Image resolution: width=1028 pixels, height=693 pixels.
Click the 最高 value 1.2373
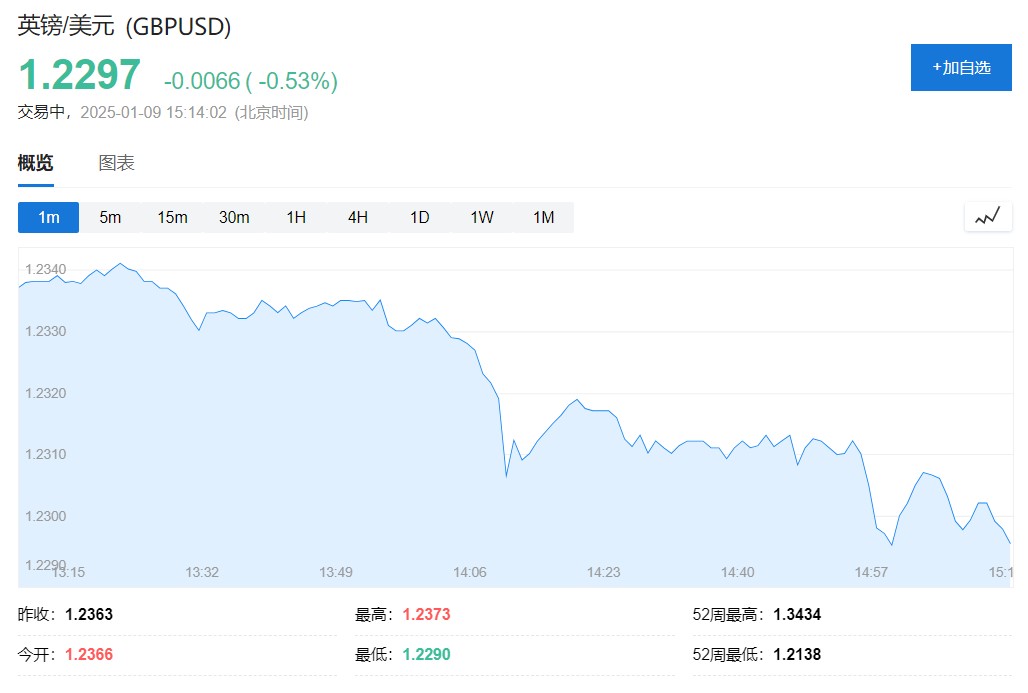click(427, 614)
